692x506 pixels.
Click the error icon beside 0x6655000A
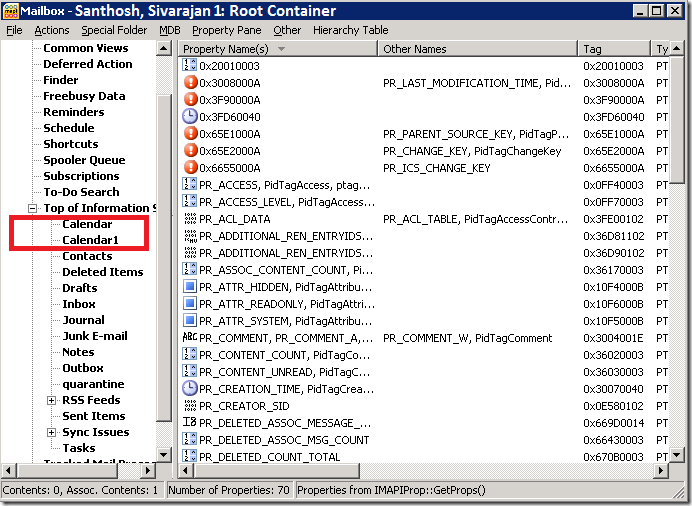(190, 168)
